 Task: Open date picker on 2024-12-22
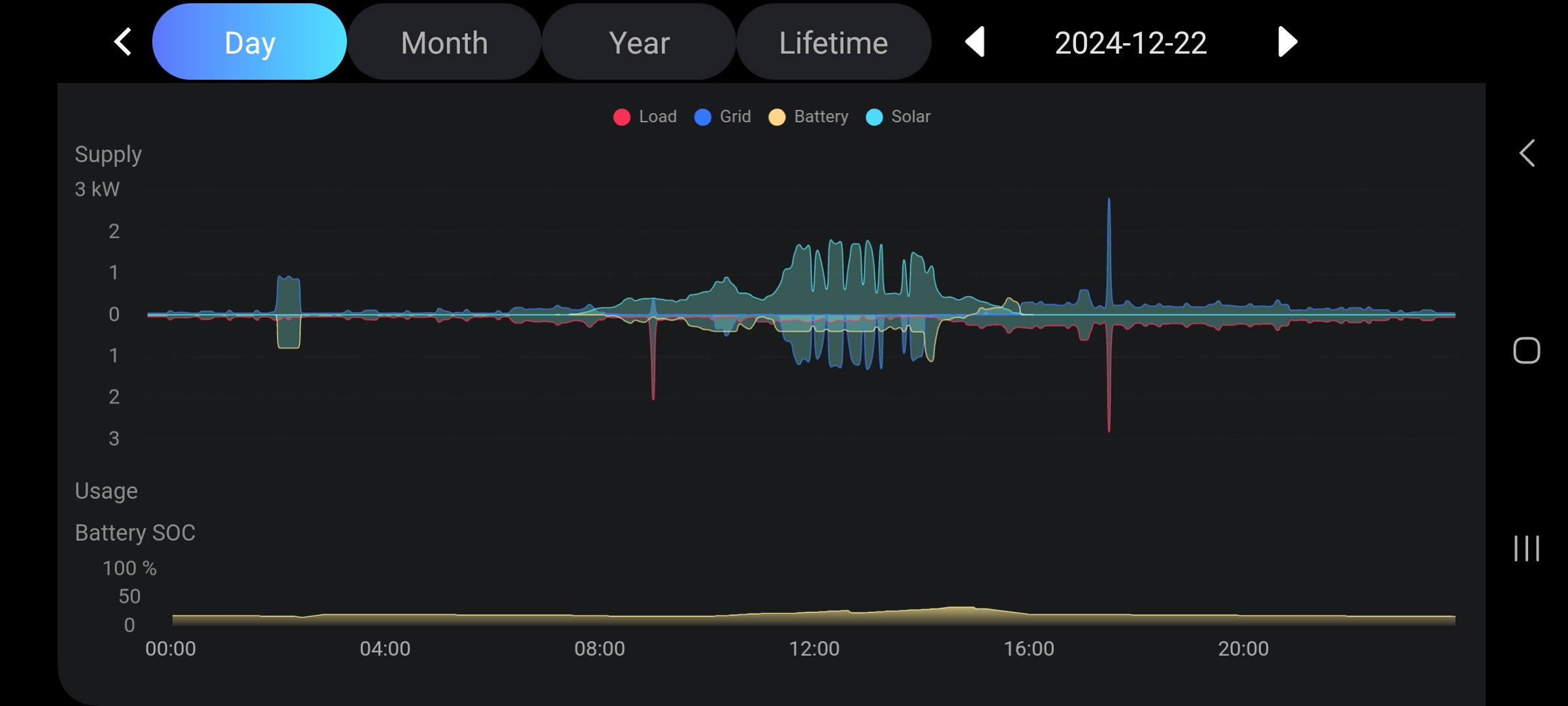(x=1130, y=43)
